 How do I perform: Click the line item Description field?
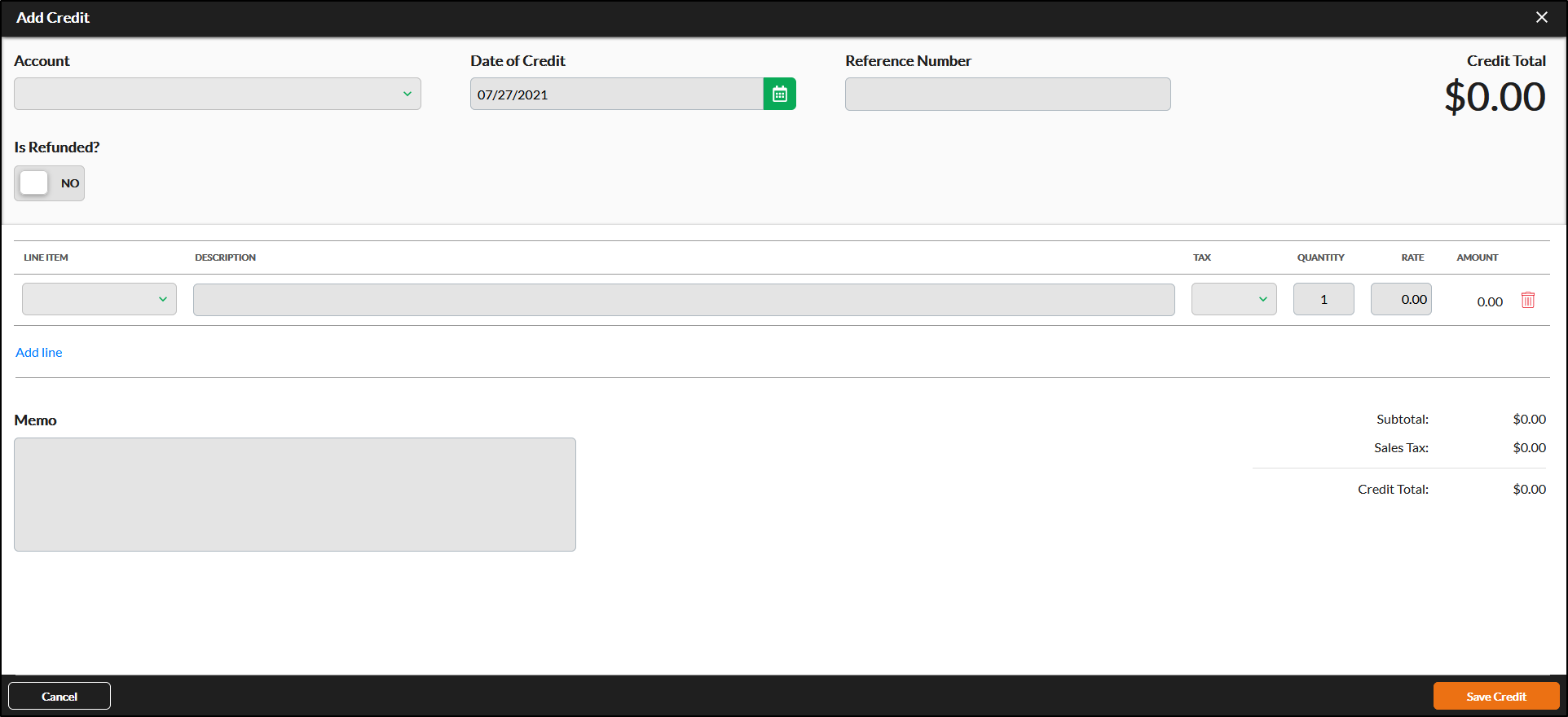click(684, 299)
